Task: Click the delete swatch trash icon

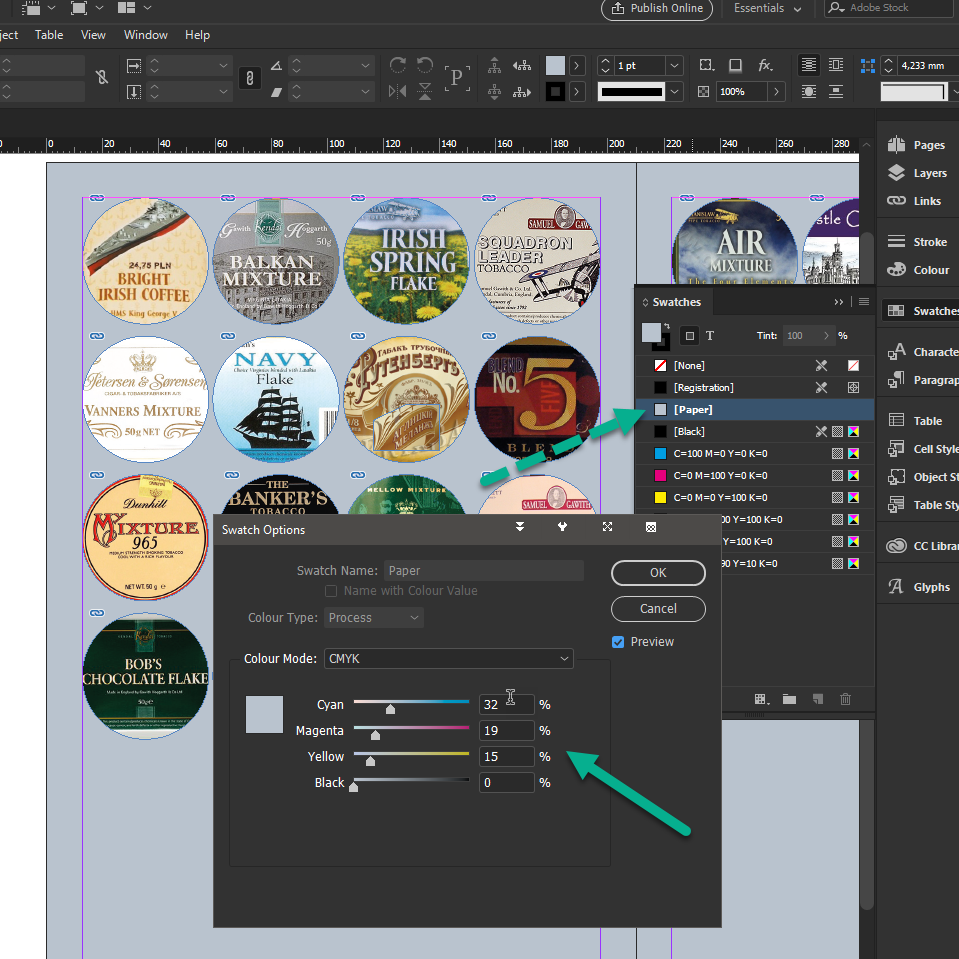Action: (x=845, y=699)
